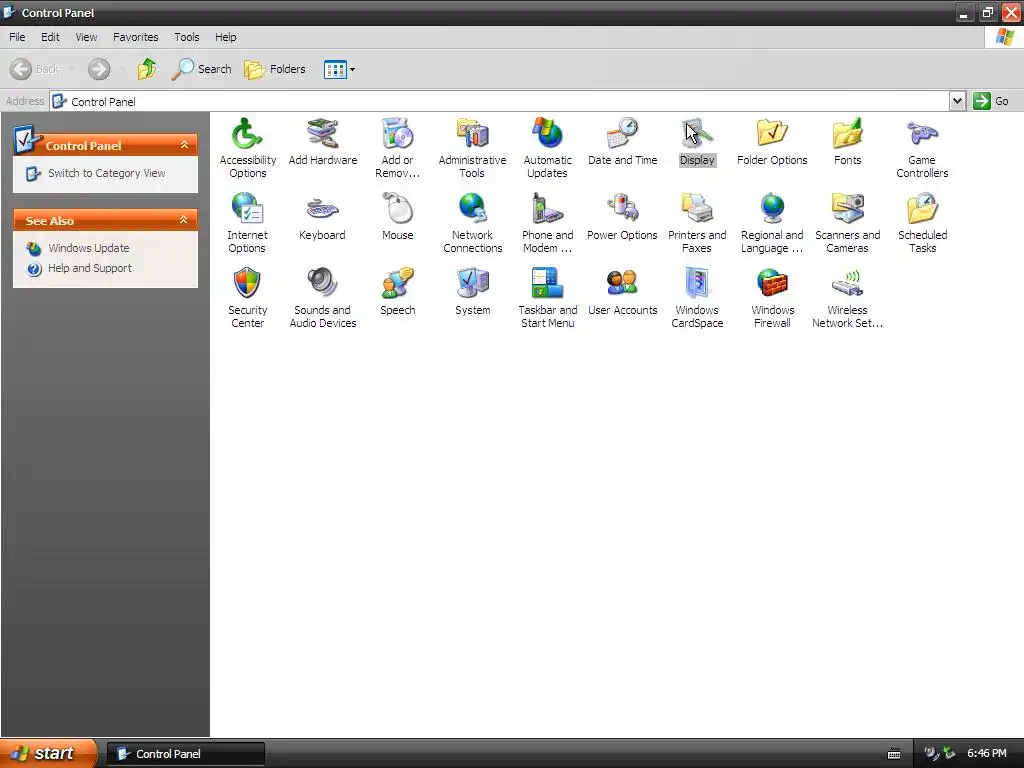The image size is (1024, 768).
Task: Click the Search toolbar button
Action: [x=202, y=69]
